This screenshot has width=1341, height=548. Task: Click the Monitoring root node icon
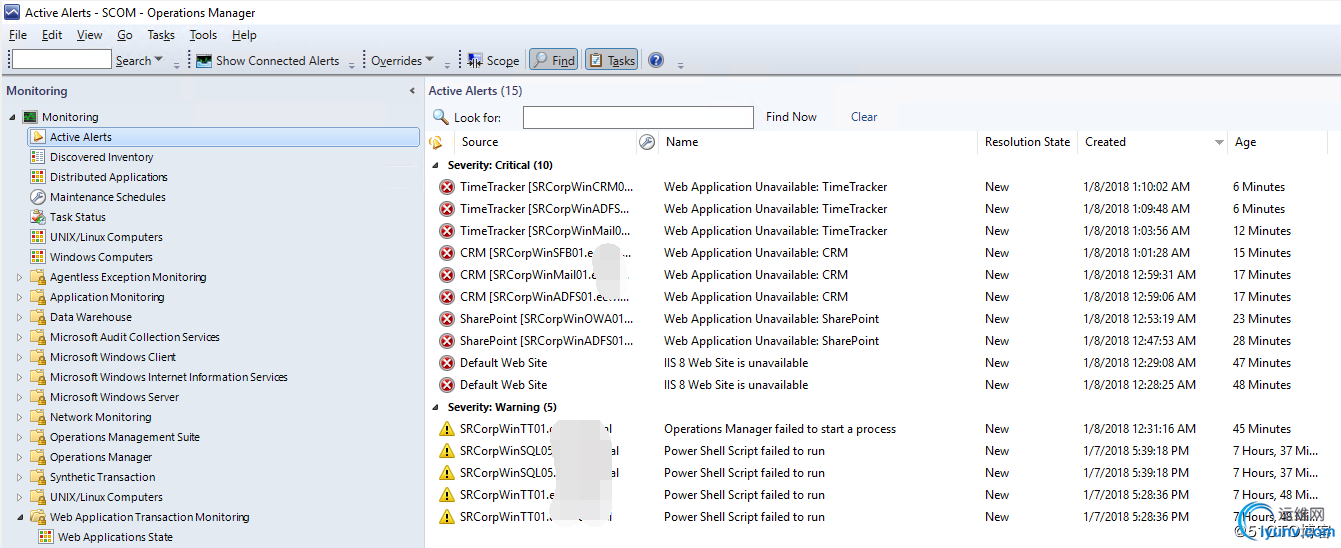[30, 117]
